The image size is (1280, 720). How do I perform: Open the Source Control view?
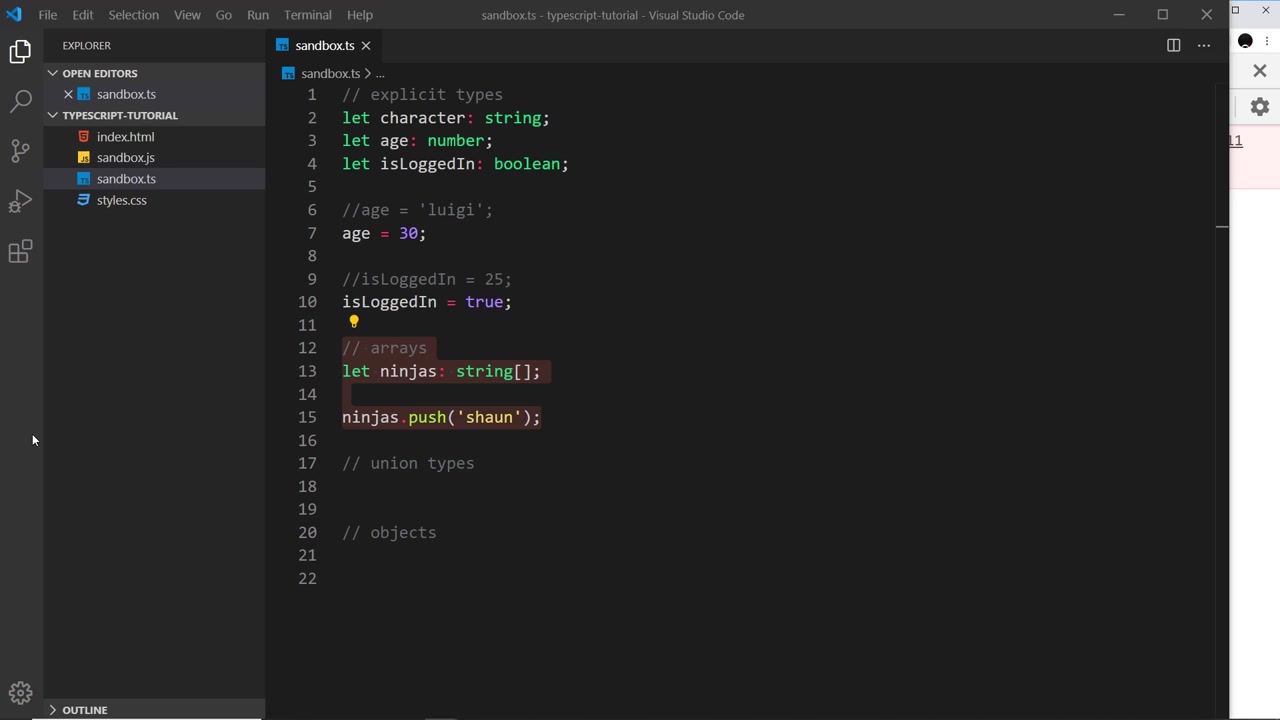[x=20, y=151]
